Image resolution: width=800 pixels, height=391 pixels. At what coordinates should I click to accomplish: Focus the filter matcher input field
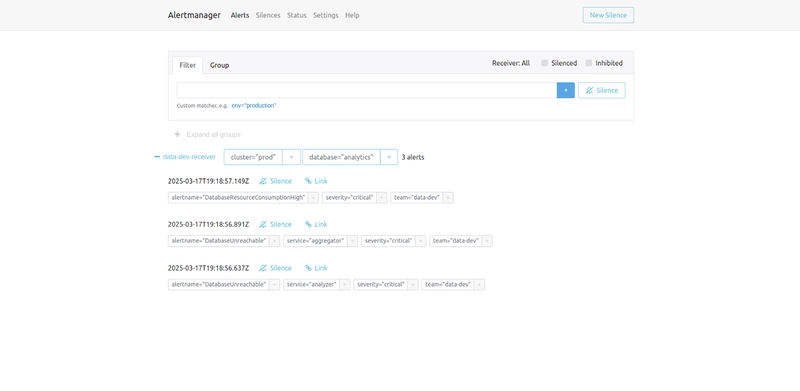click(367, 90)
